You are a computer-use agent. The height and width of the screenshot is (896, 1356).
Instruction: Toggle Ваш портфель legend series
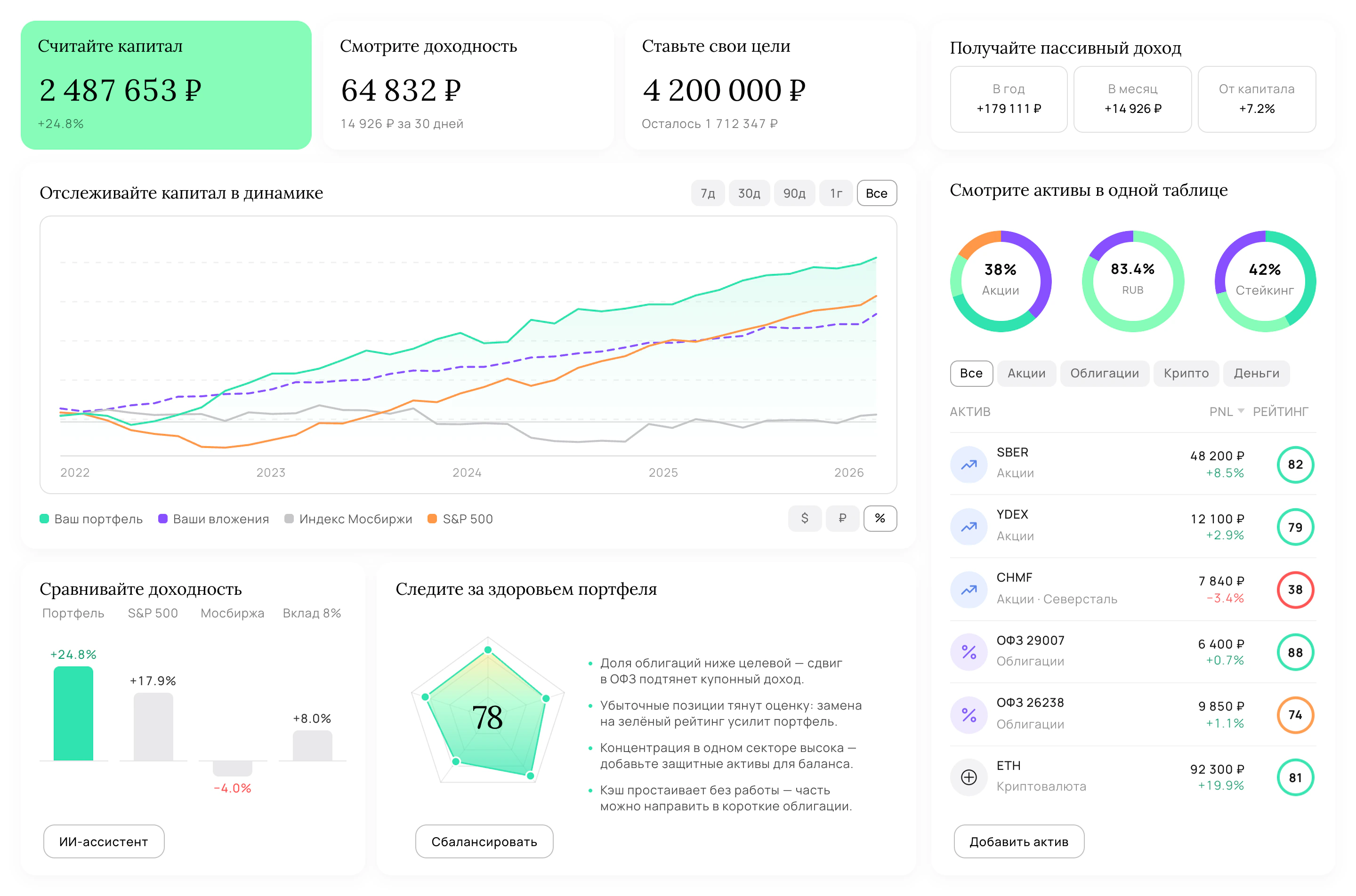point(91,519)
